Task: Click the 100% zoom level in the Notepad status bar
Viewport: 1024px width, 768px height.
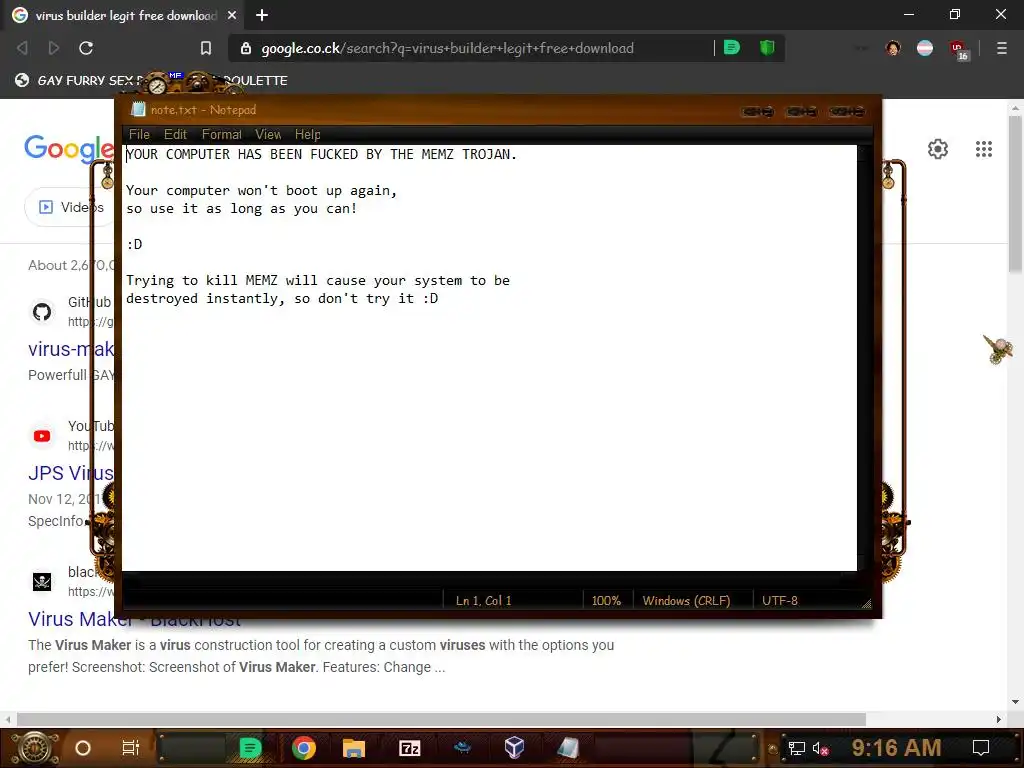Action: [606, 600]
